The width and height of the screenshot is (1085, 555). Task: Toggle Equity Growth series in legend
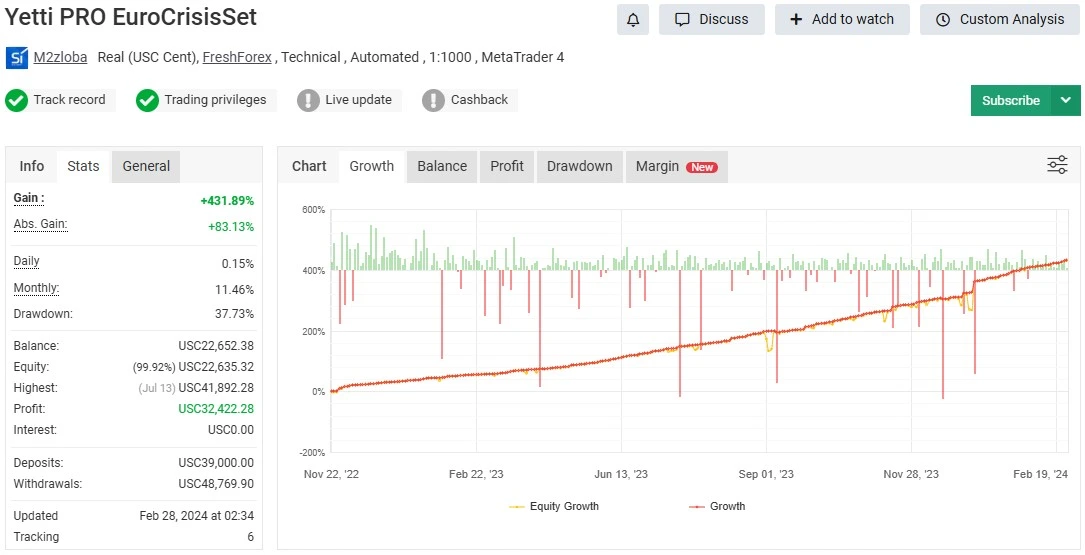point(554,507)
